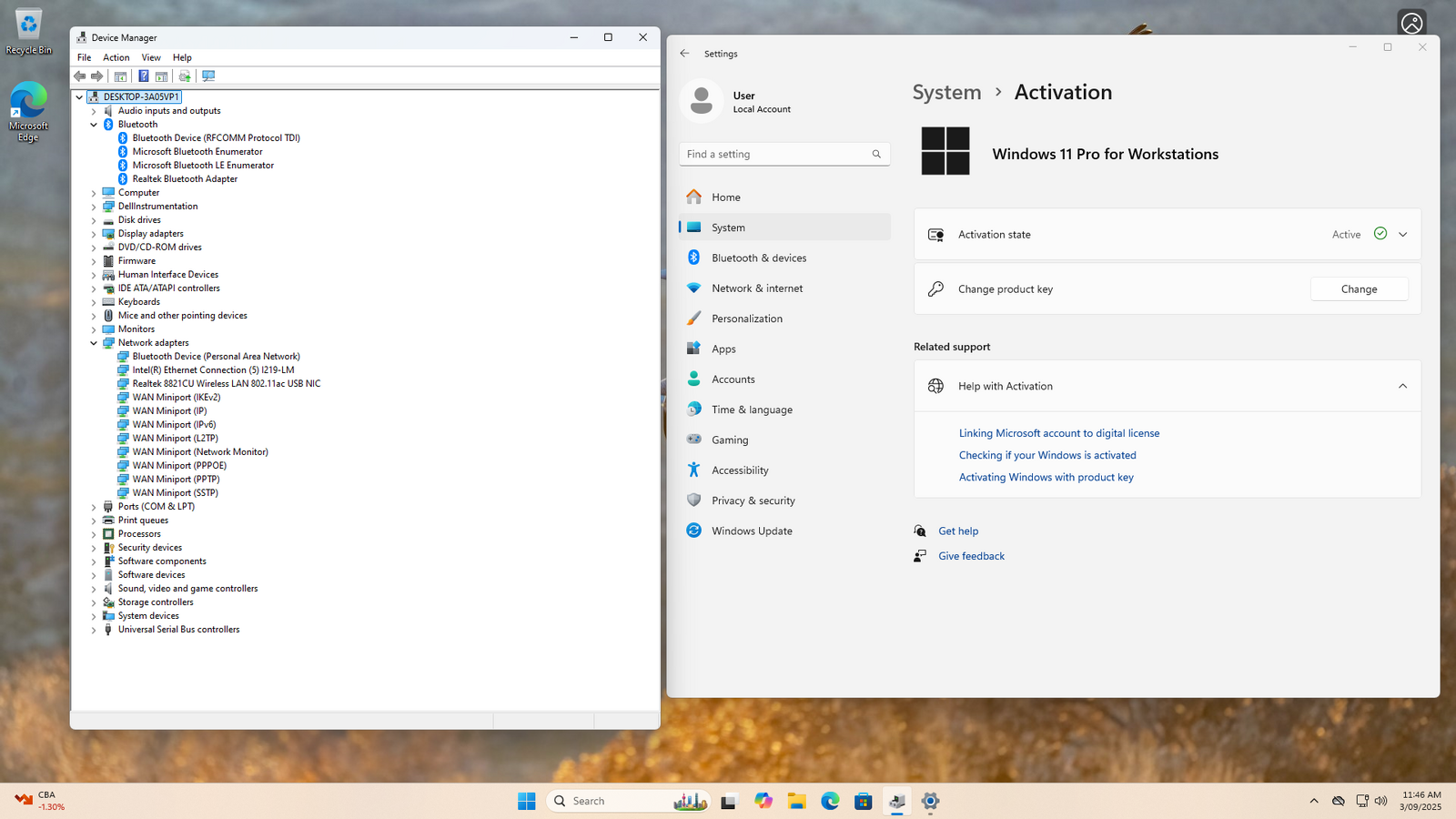Click the Back arrow in Device Manager toolbar
Viewport: 1456px width, 819px height.
[80, 76]
